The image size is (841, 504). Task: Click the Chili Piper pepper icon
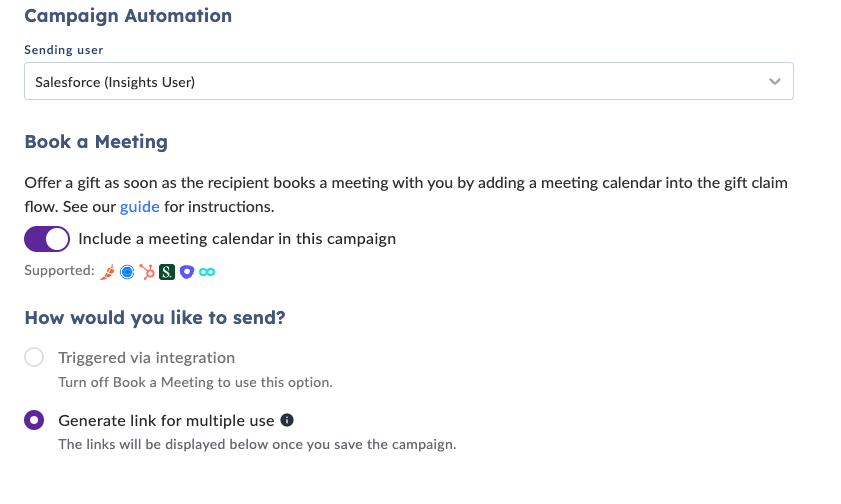(107, 272)
